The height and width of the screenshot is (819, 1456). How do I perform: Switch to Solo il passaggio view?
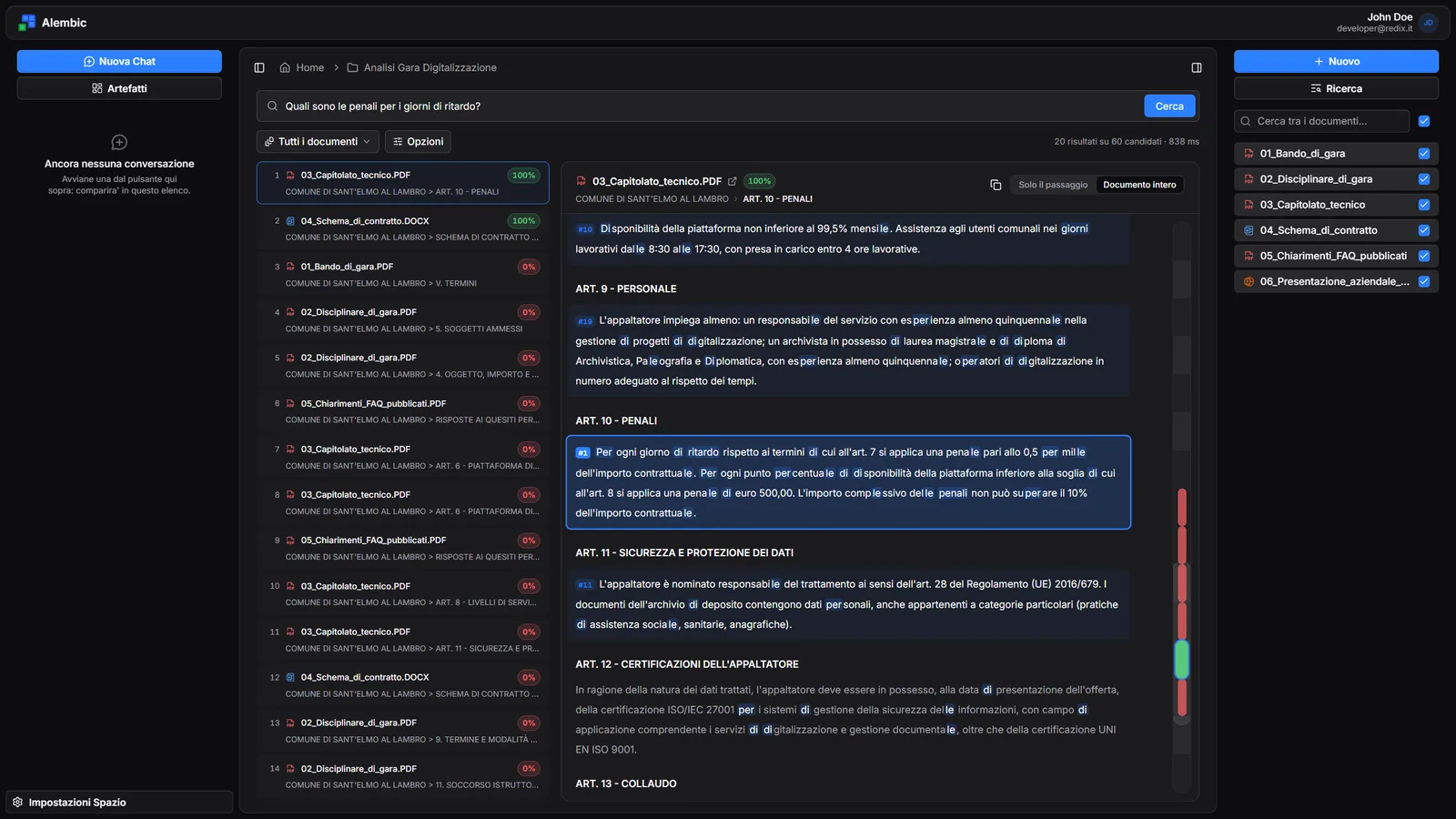pos(1053,185)
